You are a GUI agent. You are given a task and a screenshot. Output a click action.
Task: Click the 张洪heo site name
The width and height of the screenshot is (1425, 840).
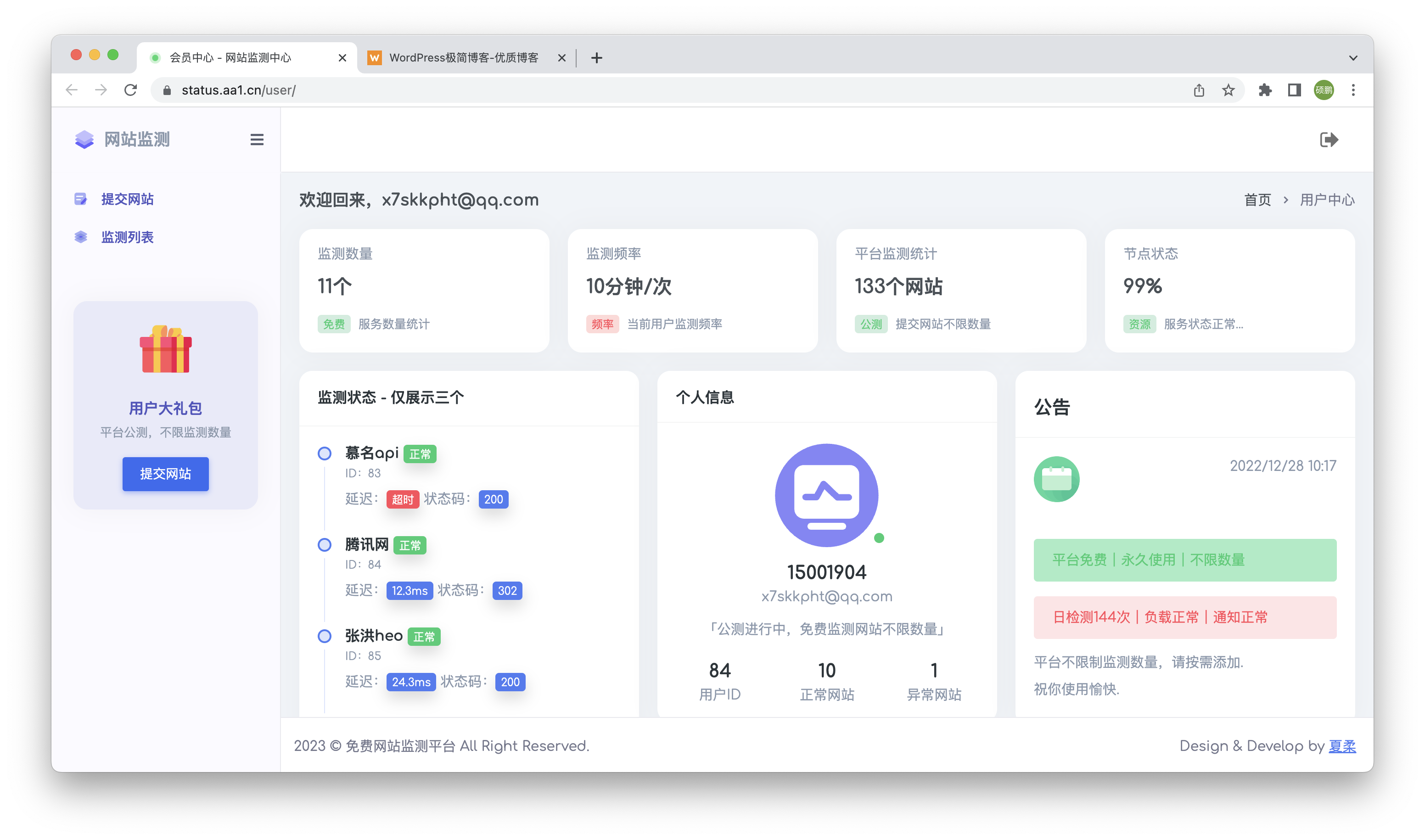pos(374,636)
